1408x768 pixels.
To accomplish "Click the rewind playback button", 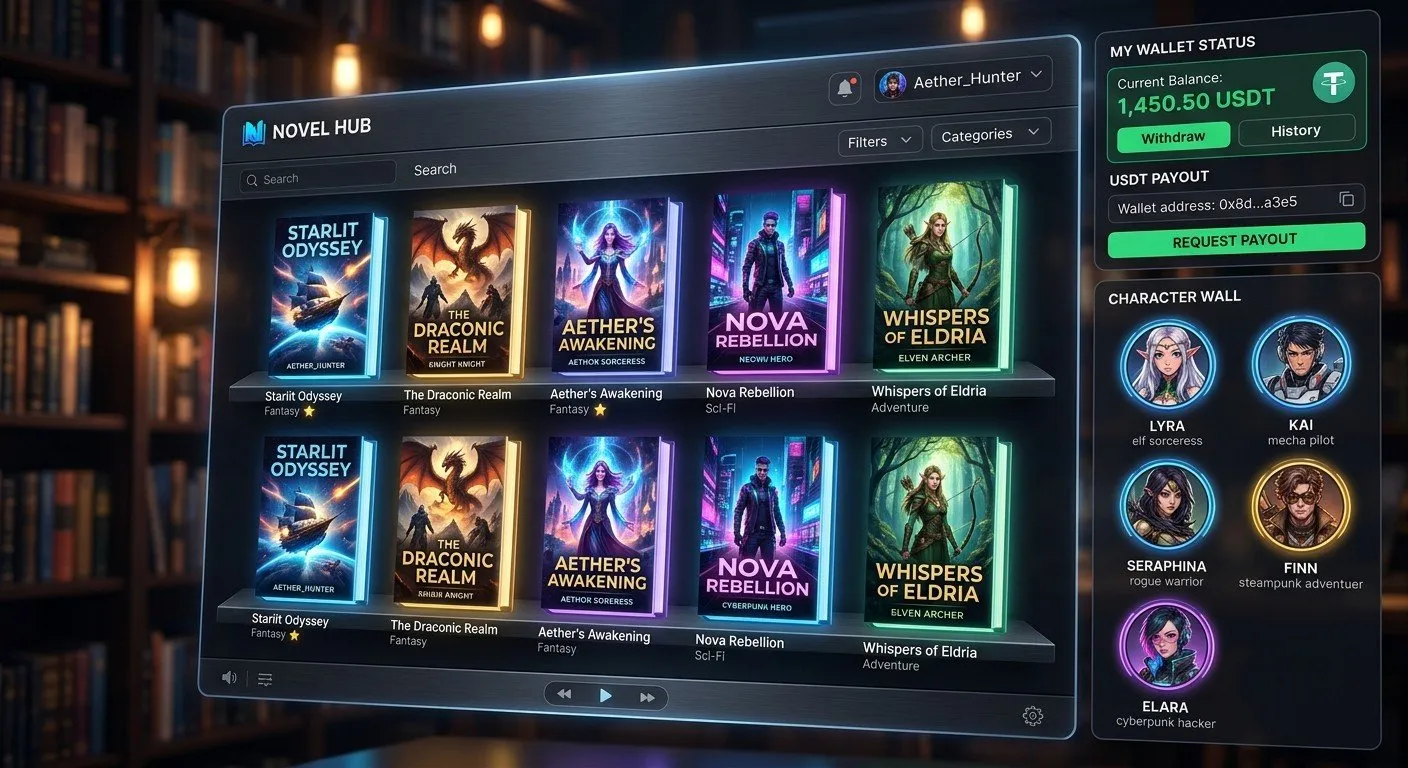I will tap(564, 694).
